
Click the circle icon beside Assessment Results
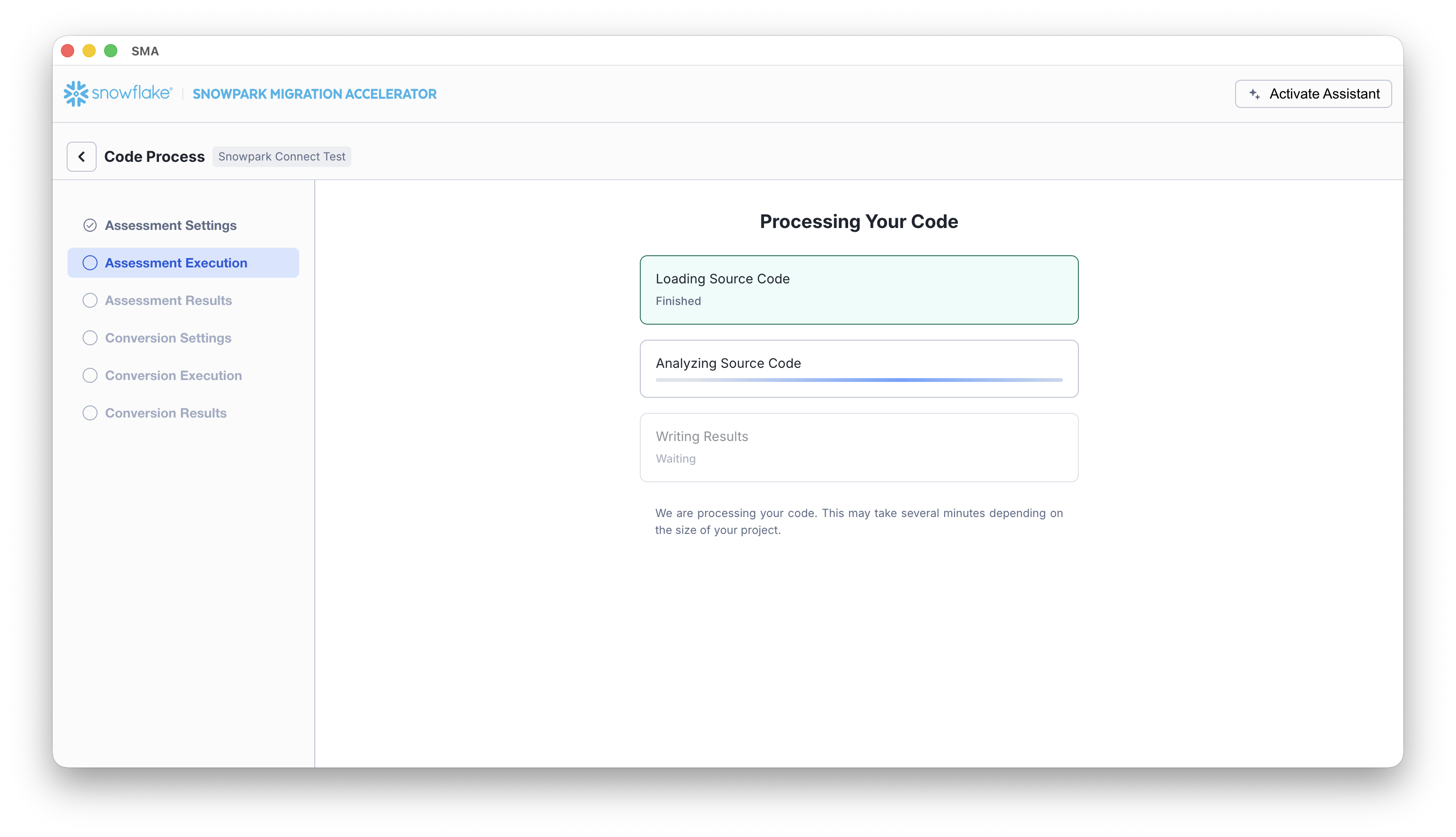tap(90, 301)
